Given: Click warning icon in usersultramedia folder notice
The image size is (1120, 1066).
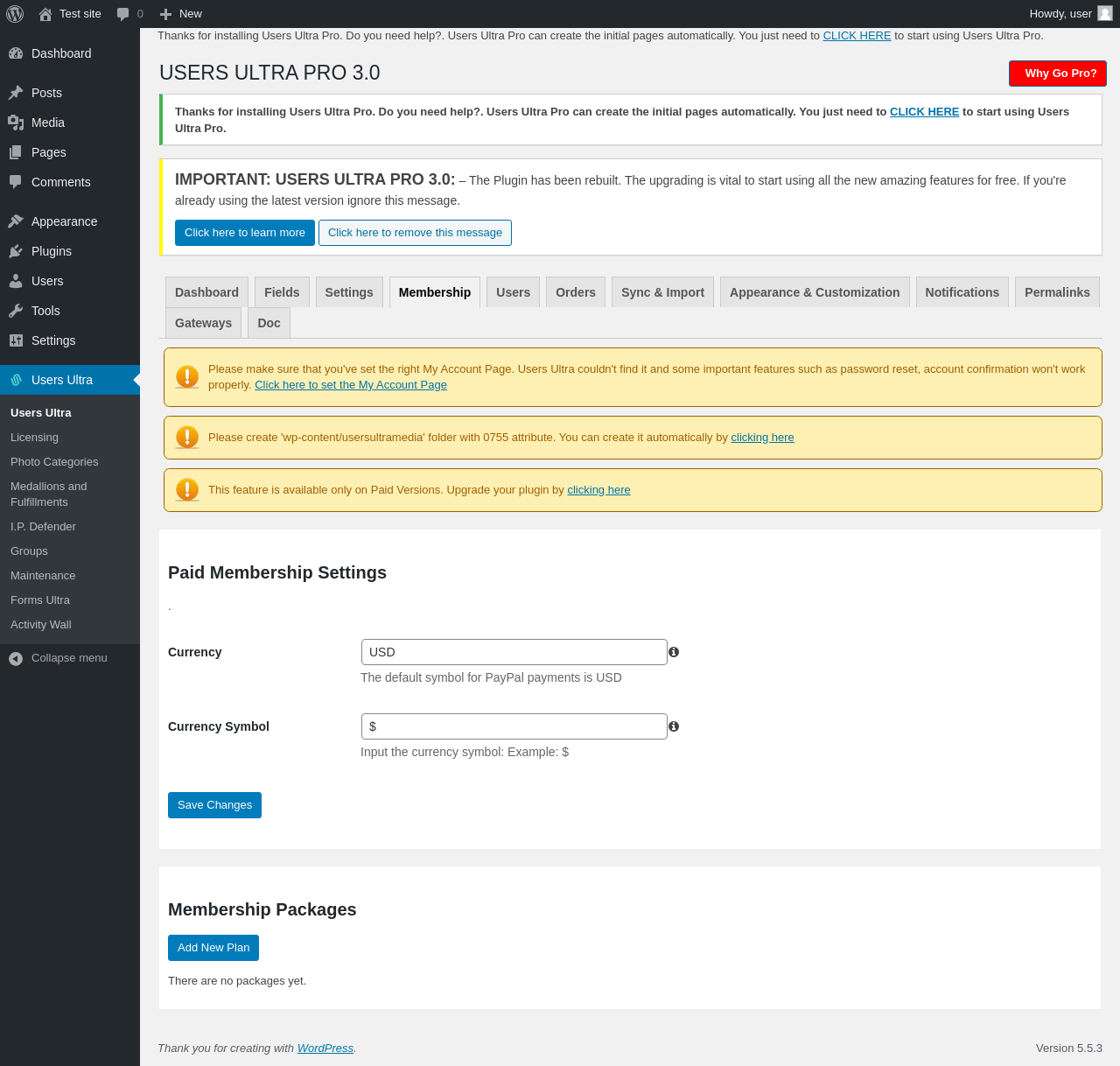Looking at the screenshot, I should [187, 438].
